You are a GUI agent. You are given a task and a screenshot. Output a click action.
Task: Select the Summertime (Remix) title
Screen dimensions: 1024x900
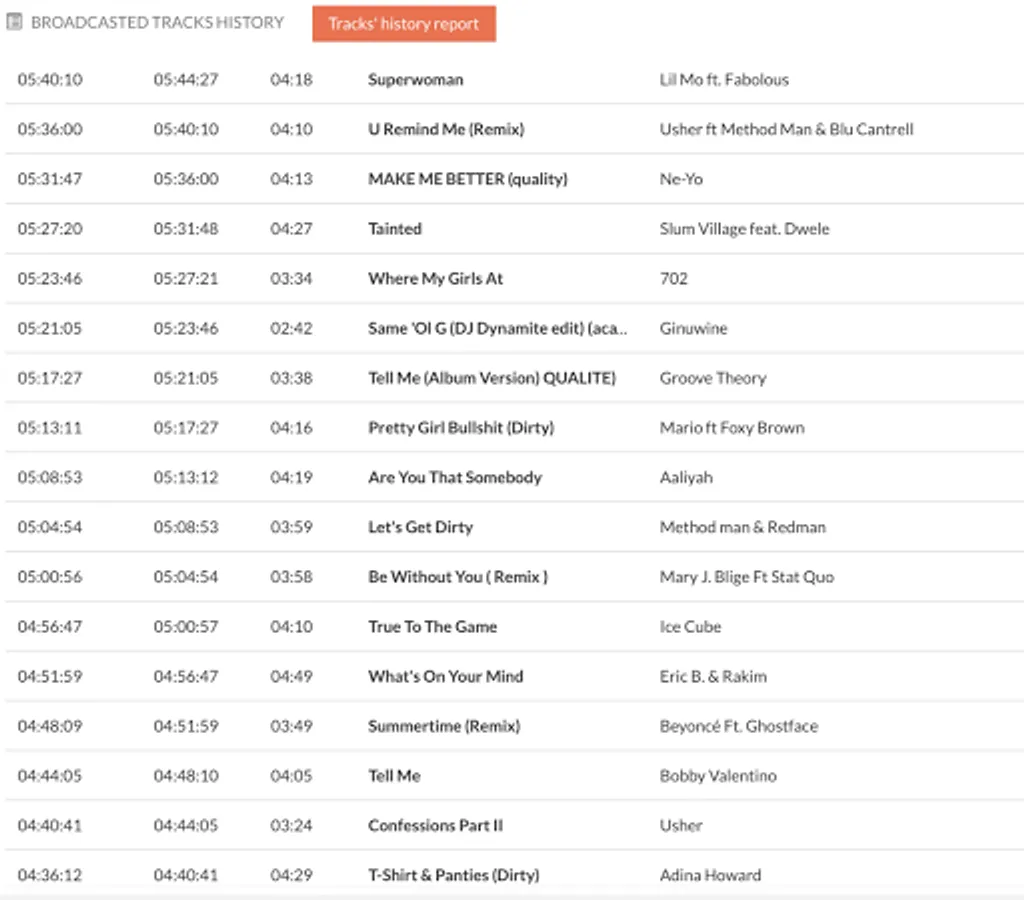click(x=444, y=726)
